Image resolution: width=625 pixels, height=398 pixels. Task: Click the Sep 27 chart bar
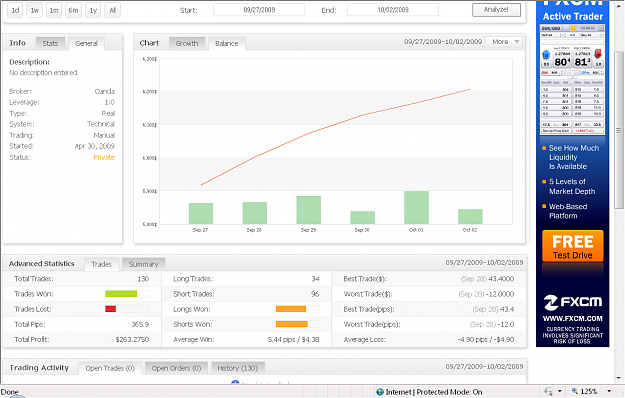click(x=201, y=214)
